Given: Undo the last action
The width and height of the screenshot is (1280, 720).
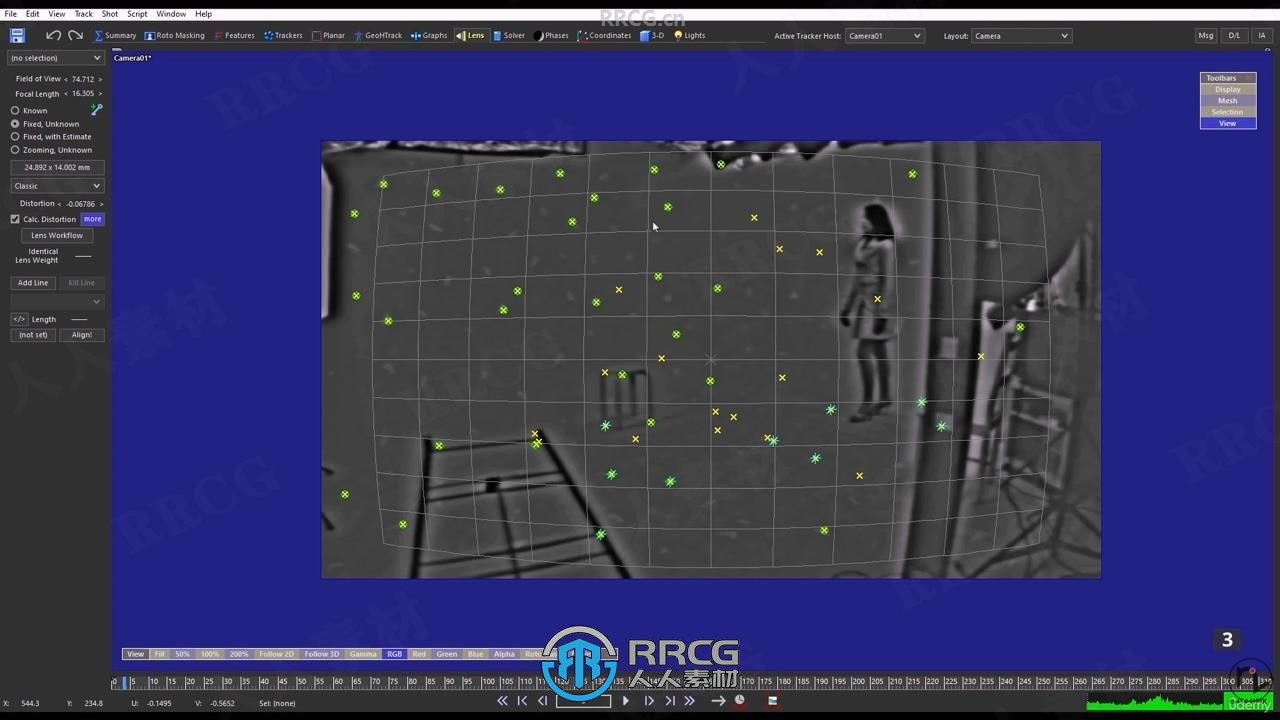Looking at the screenshot, I should (x=53, y=35).
